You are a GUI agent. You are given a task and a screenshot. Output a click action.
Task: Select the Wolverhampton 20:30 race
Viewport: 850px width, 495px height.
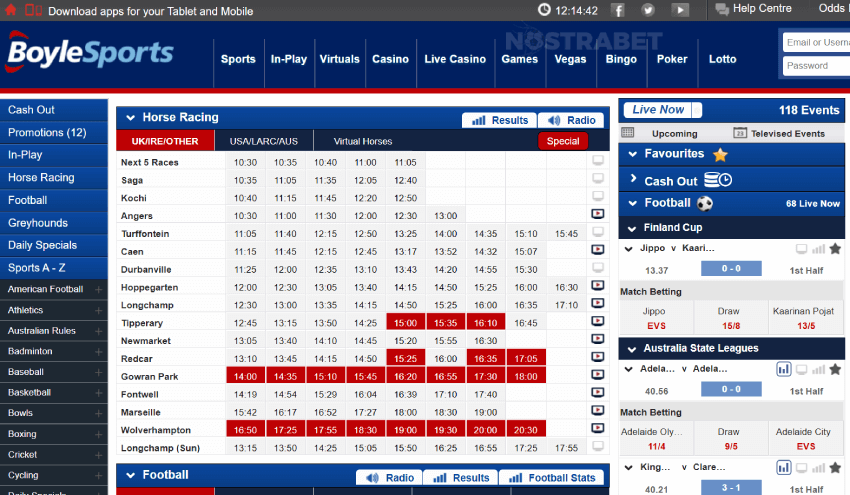[526, 430]
